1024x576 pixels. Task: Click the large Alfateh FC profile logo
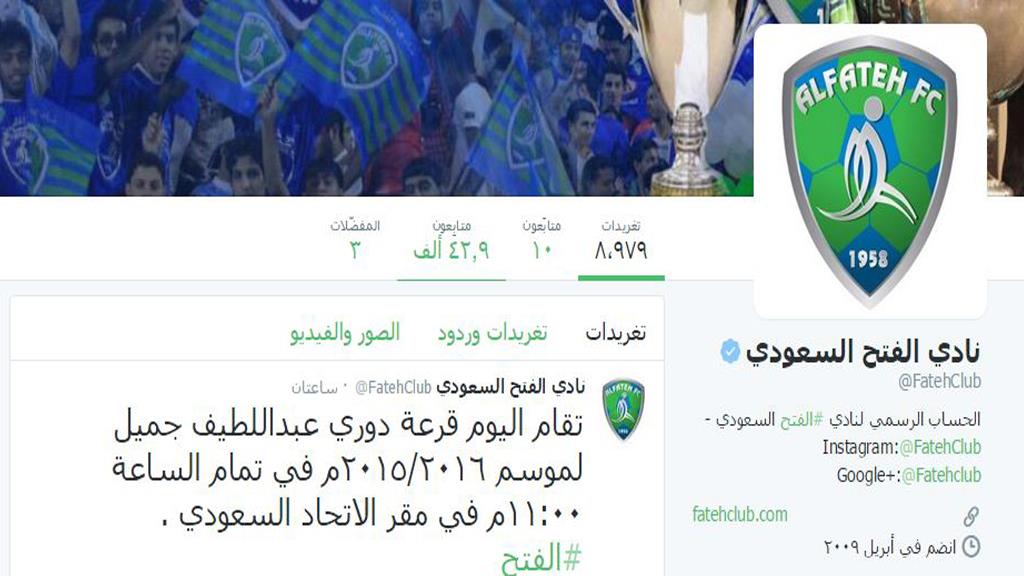click(870, 171)
